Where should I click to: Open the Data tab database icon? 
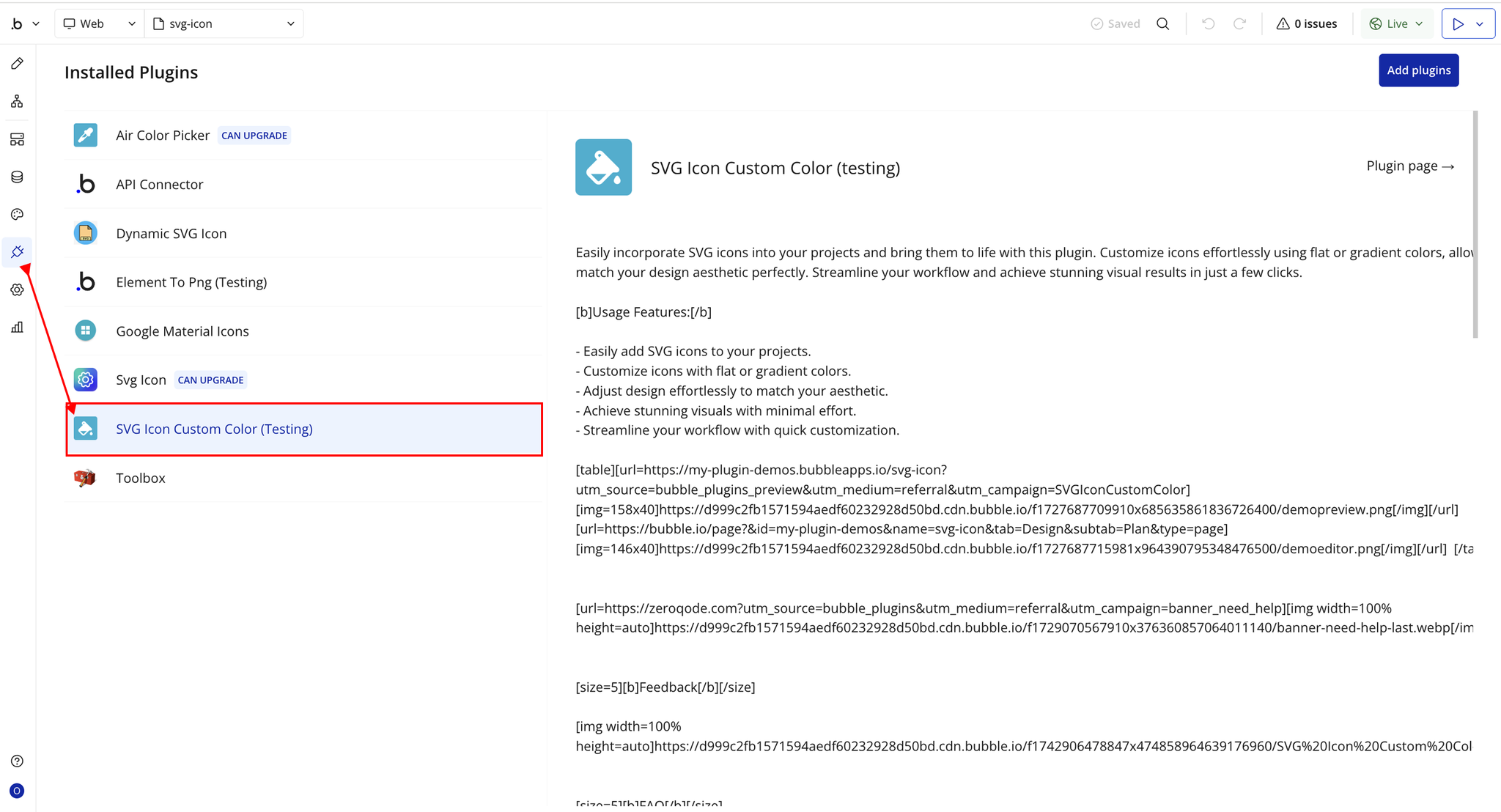click(17, 177)
